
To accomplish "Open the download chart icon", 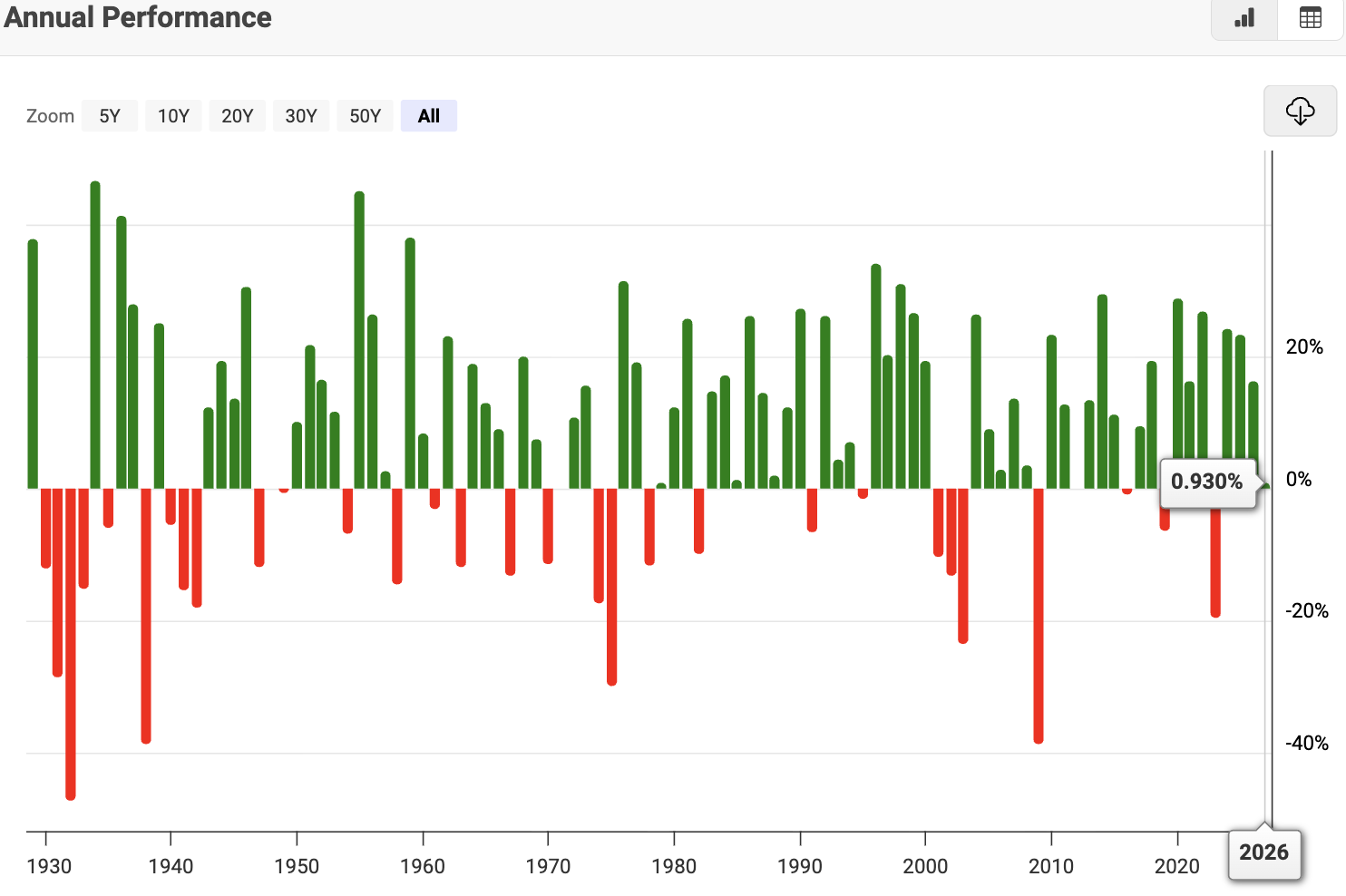I will pos(1300,111).
